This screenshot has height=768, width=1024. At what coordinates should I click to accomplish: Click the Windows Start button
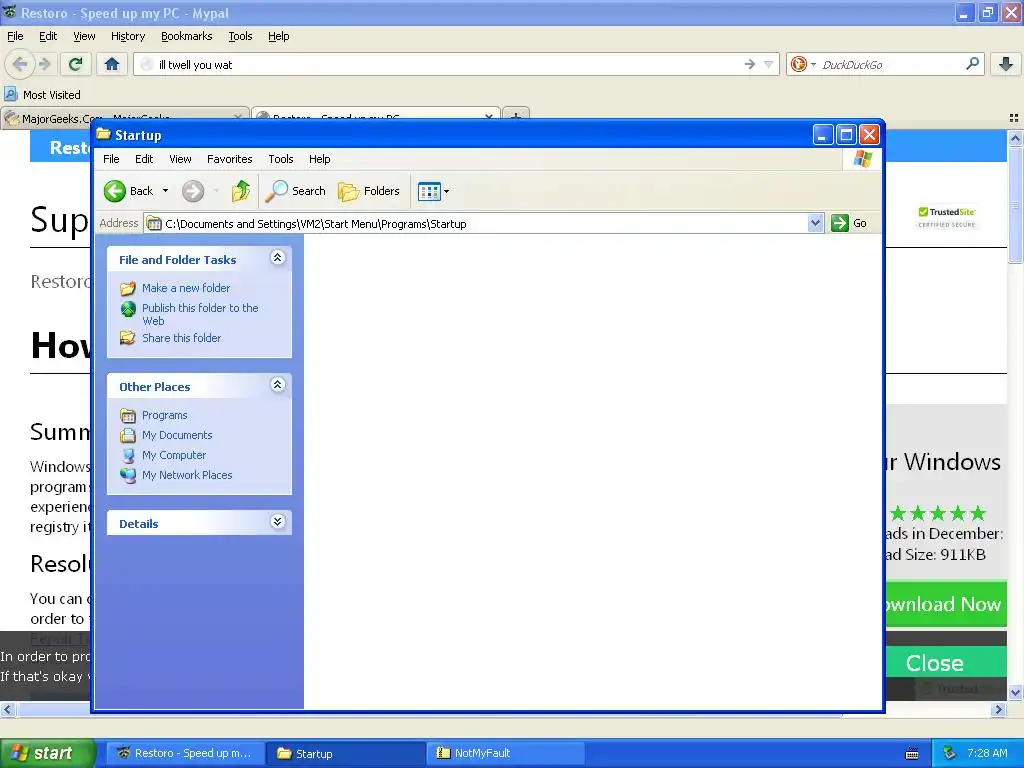[x=47, y=753]
